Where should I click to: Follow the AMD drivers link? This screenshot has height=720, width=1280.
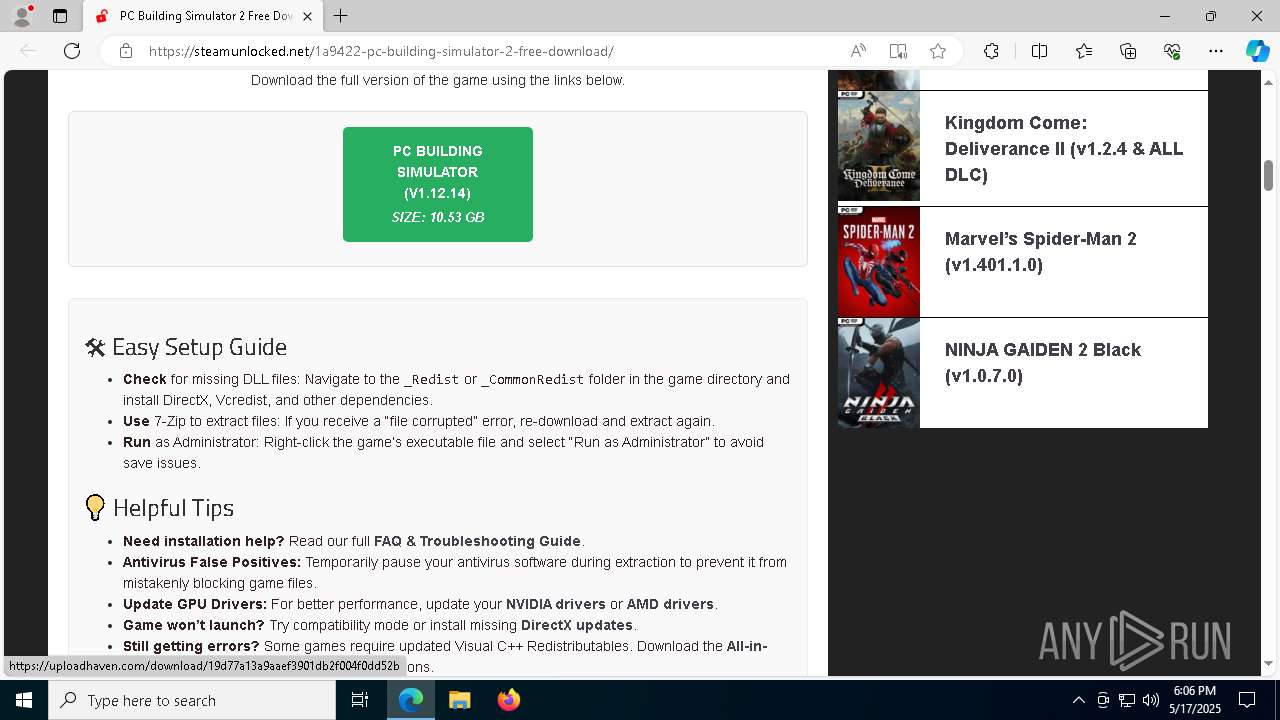[669, 604]
